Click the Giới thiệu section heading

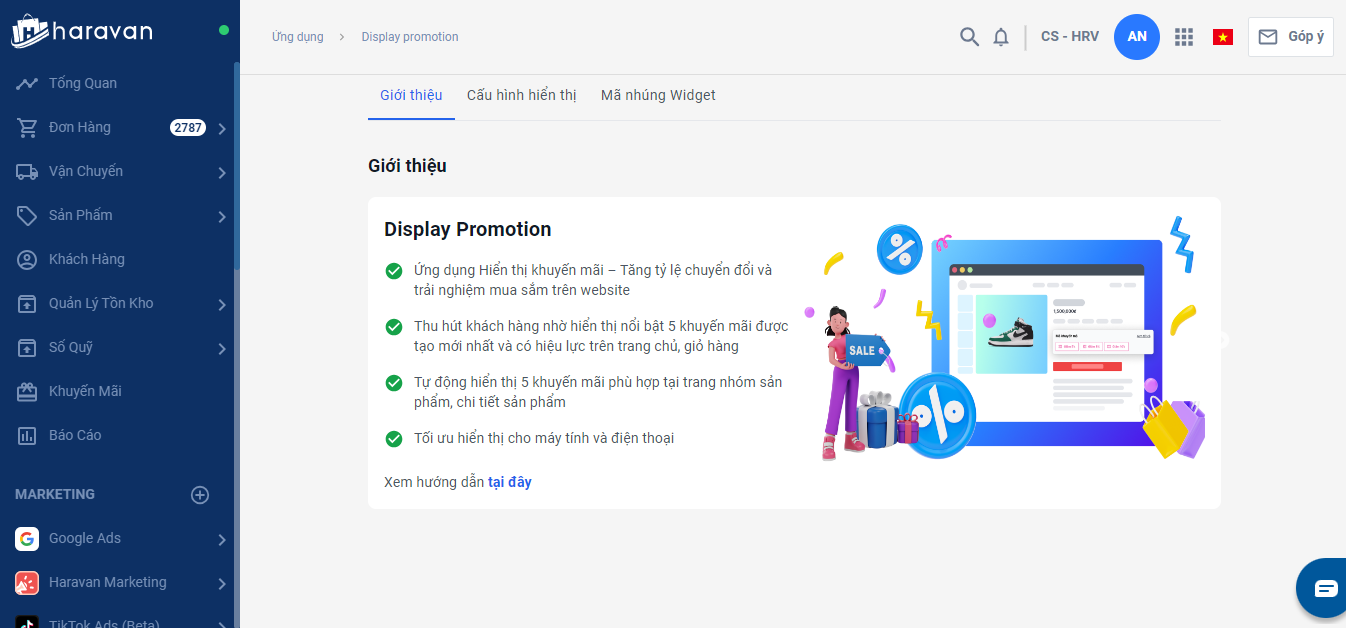(407, 166)
